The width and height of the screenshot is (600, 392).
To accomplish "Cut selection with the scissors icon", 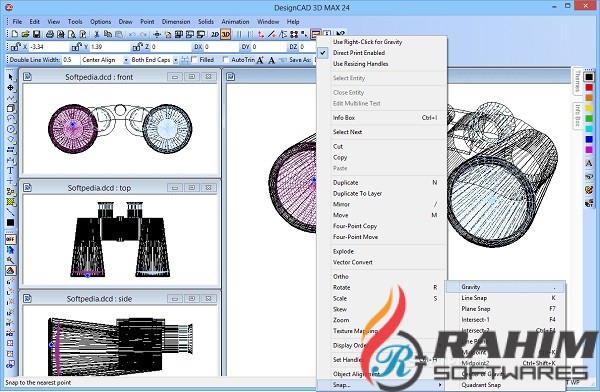I will coord(97,34).
